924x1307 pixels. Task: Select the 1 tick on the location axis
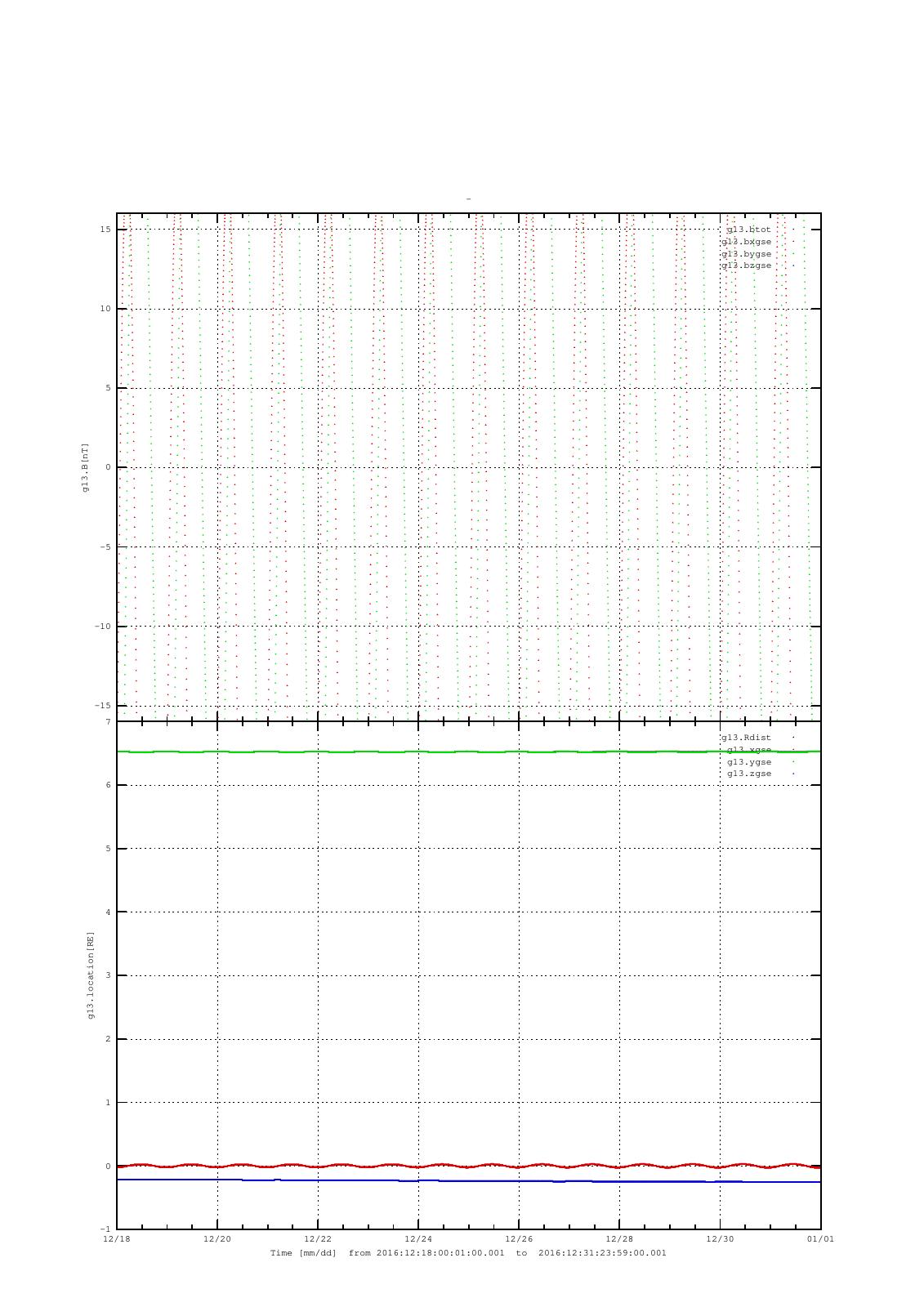pyautogui.click(x=109, y=1103)
